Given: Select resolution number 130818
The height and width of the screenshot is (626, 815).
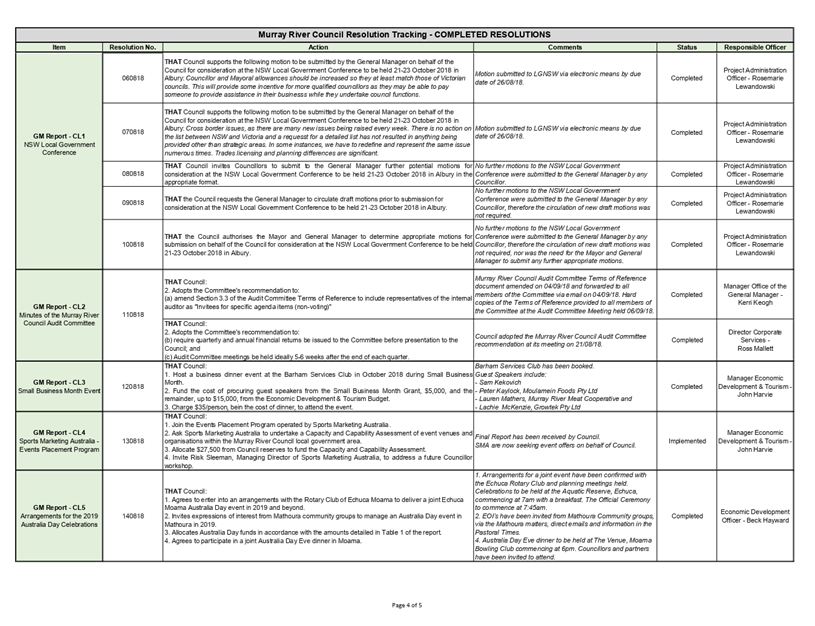Looking at the screenshot, I should pyautogui.click(x=133, y=441).
